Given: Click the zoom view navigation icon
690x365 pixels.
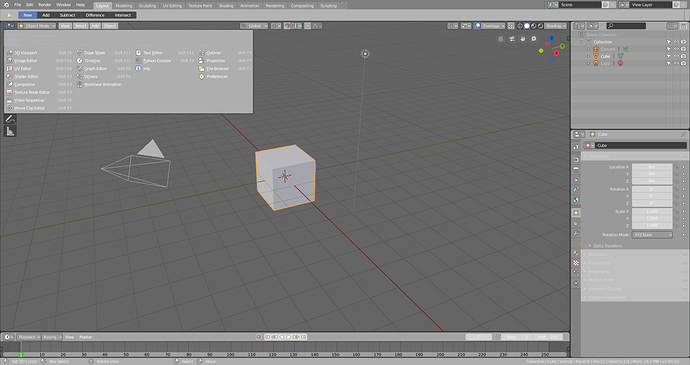Looking at the screenshot, I should pos(533,39).
